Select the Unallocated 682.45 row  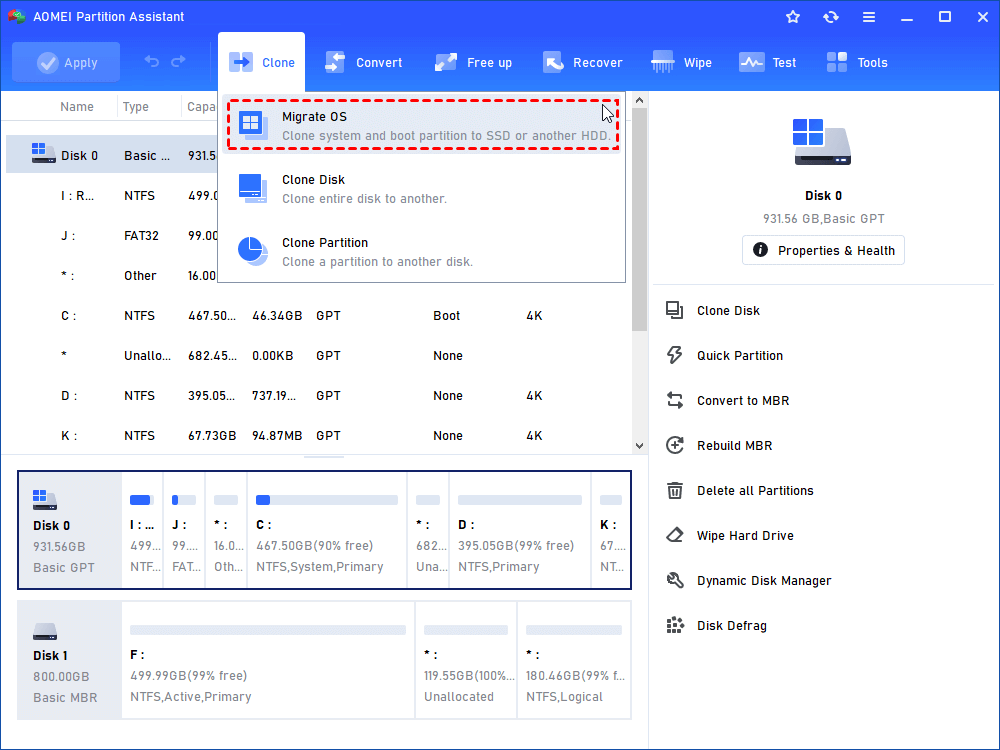pyautogui.click(x=319, y=356)
